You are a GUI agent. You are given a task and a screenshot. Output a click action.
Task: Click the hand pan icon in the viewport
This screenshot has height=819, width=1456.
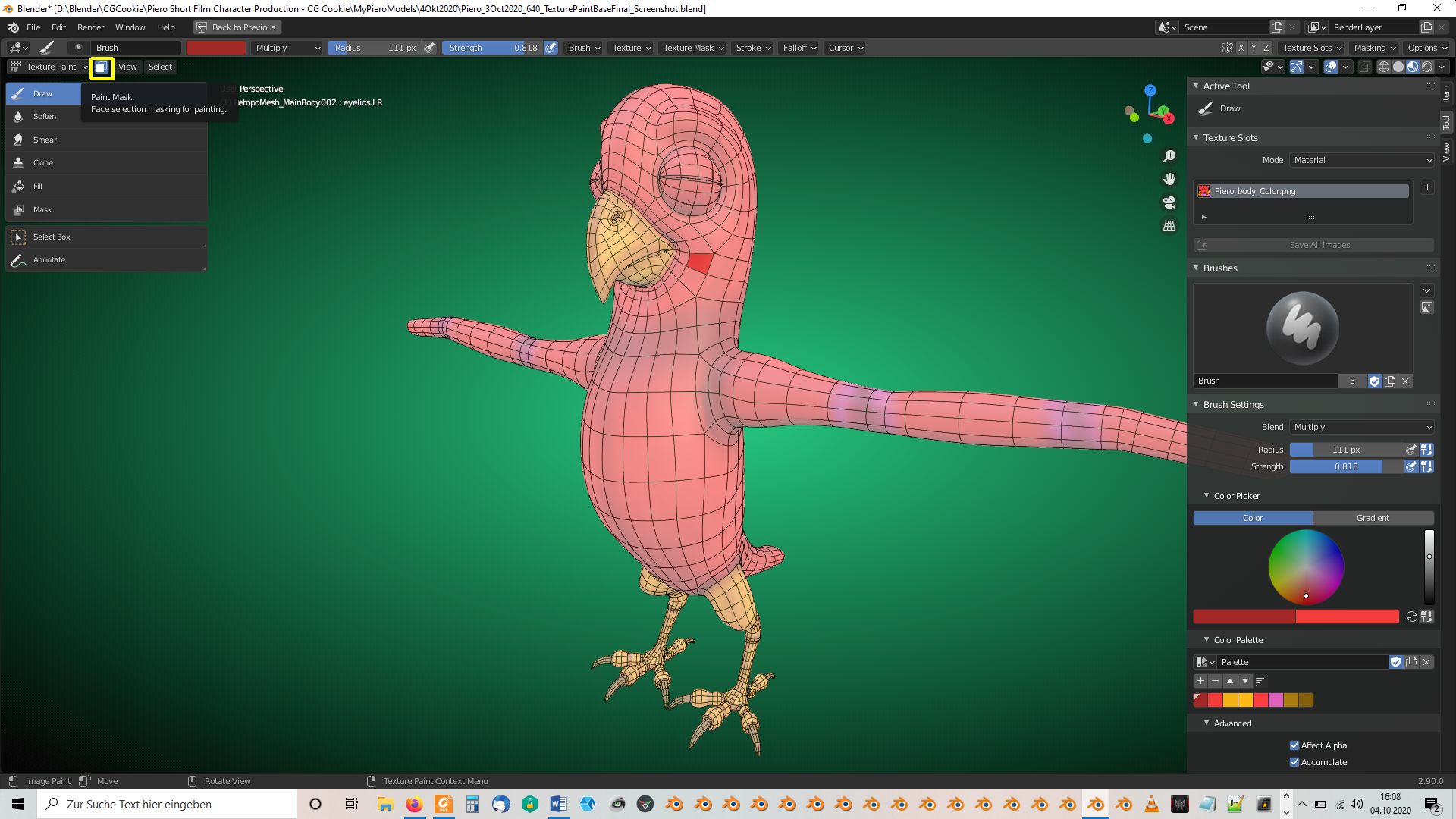1169,179
